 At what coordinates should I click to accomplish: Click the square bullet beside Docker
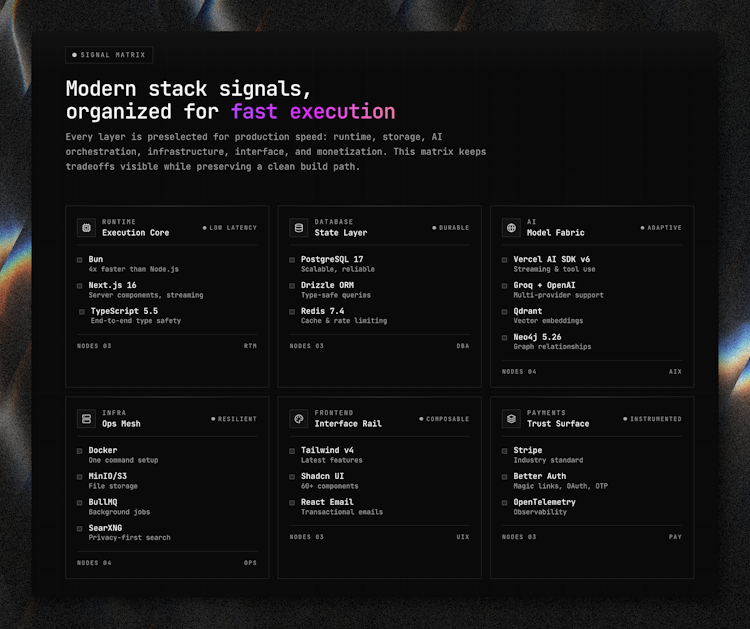79,451
